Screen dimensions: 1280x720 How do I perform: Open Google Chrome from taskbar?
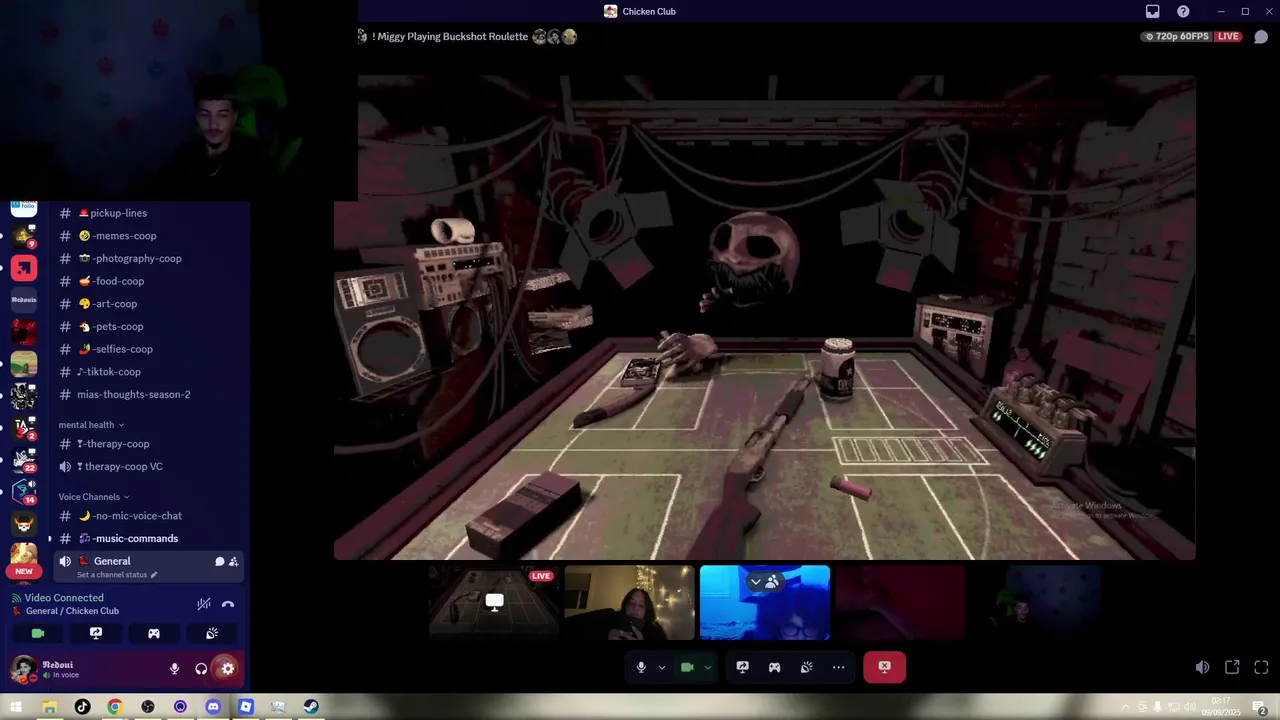click(115, 707)
